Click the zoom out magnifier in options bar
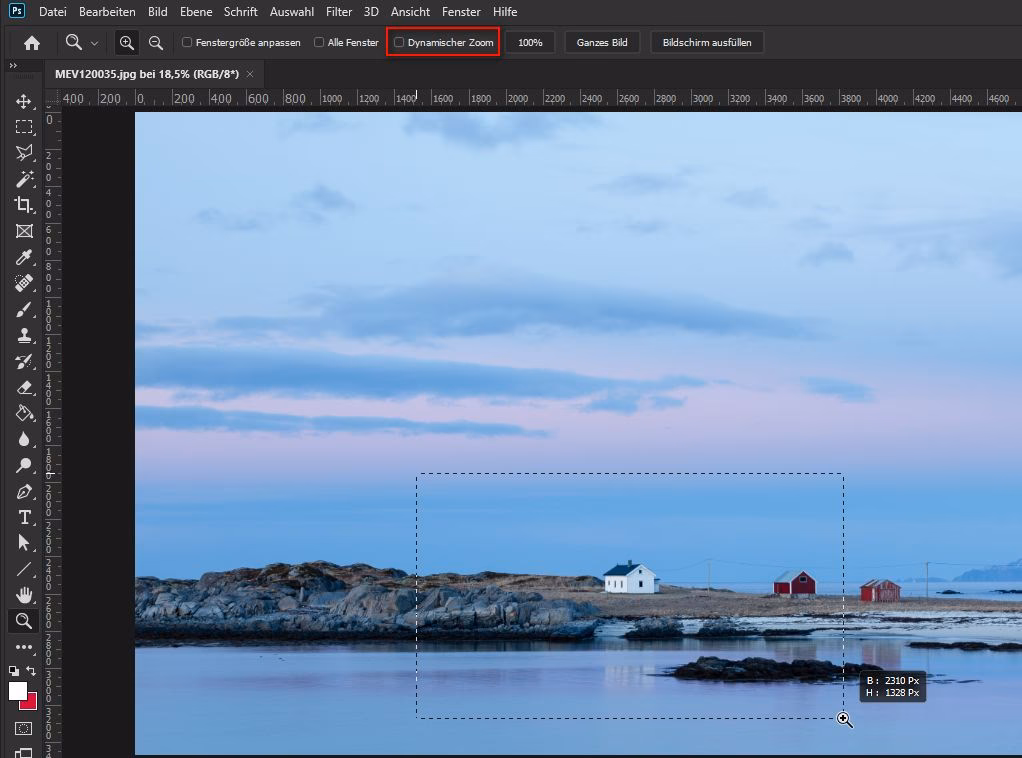Viewport: 1022px width, 758px height. pyautogui.click(x=156, y=43)
